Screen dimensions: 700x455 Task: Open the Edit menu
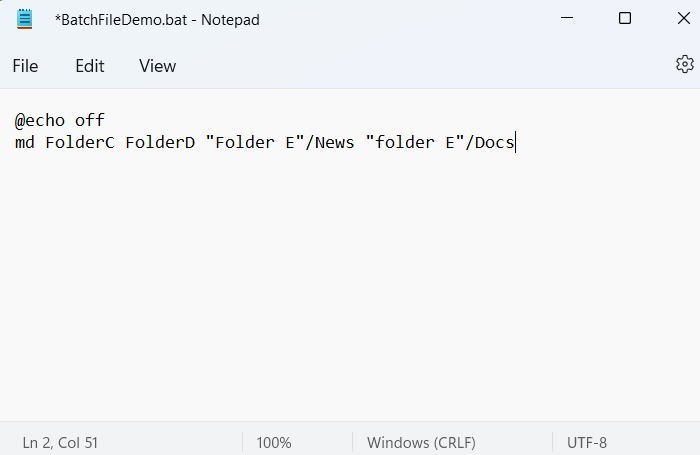89,66
